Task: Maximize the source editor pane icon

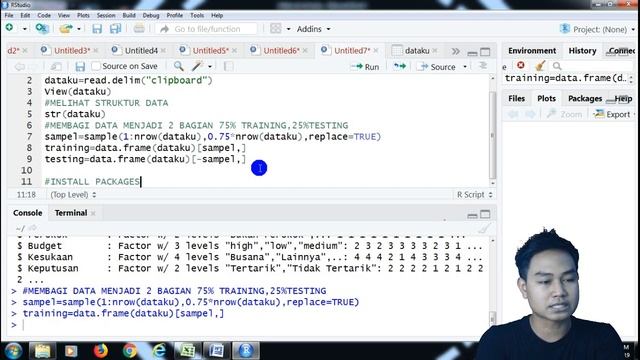Action: pos(485,52)
